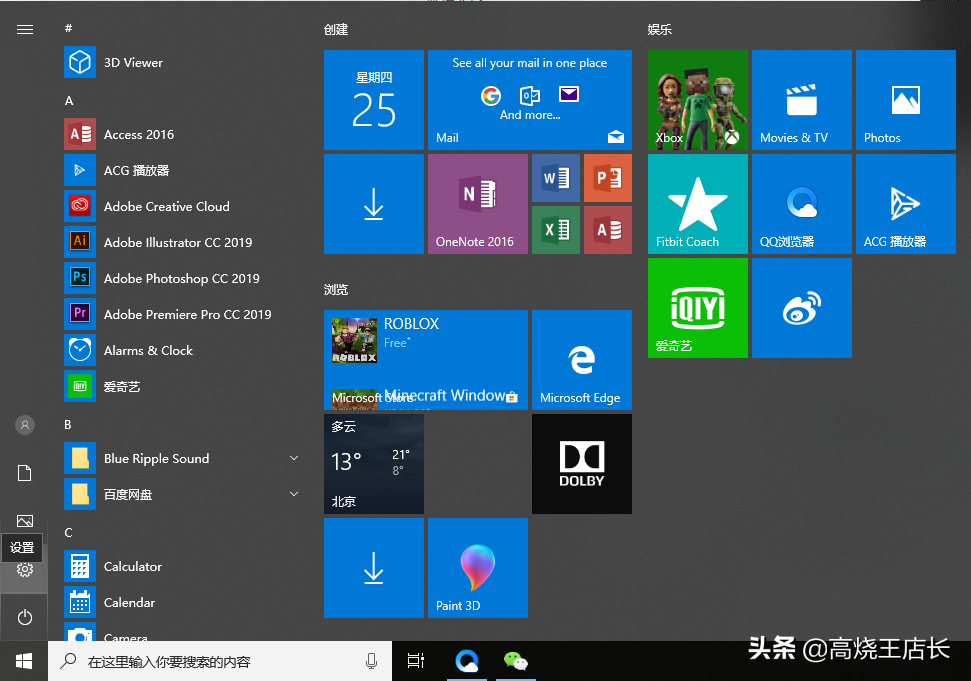Launch Adobe Premiere Pro CC 2019
The image size is (971, 681).
pos(180,314)
